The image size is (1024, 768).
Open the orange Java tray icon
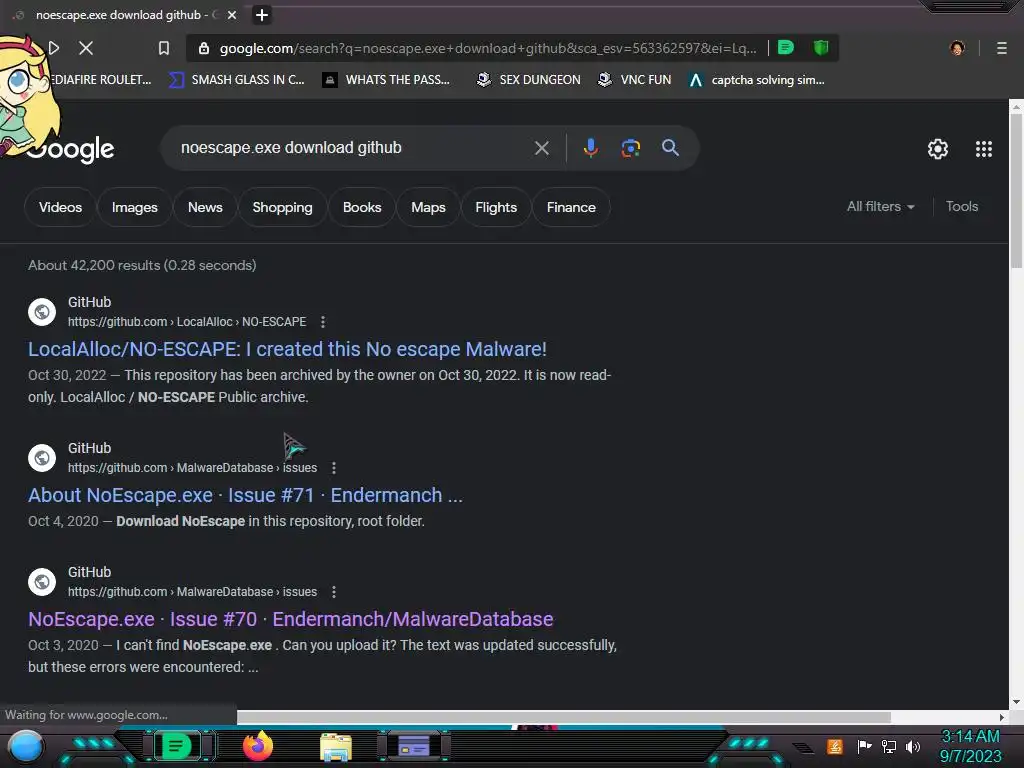835,746
